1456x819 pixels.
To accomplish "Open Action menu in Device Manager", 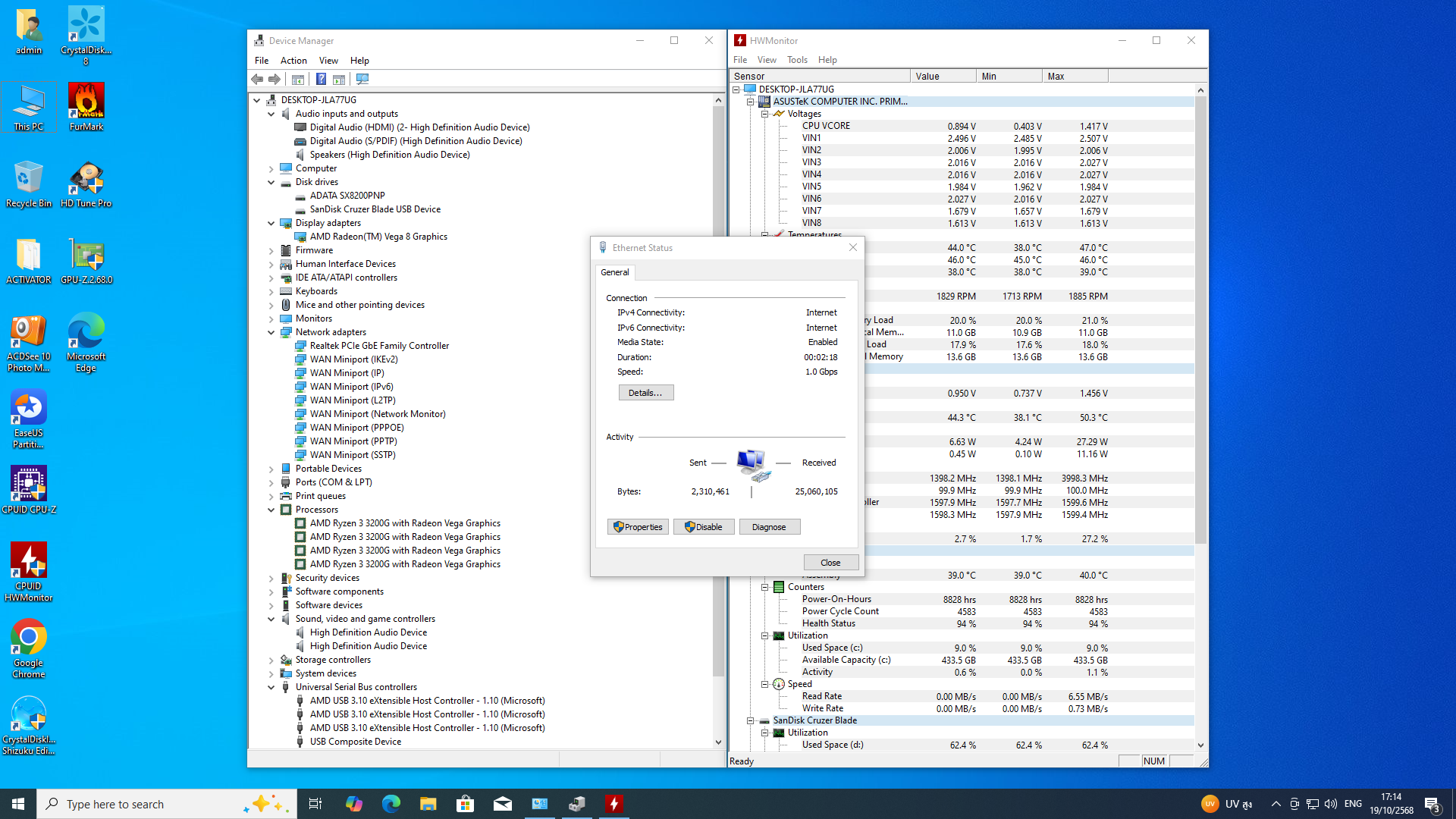I will pos(293,61).
